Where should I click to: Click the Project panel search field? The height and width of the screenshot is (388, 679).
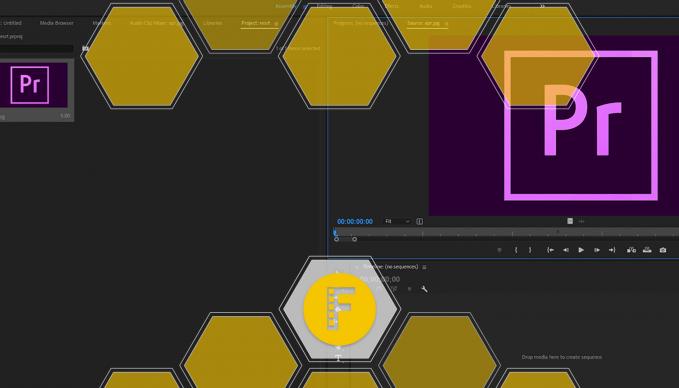pos(36,48)
